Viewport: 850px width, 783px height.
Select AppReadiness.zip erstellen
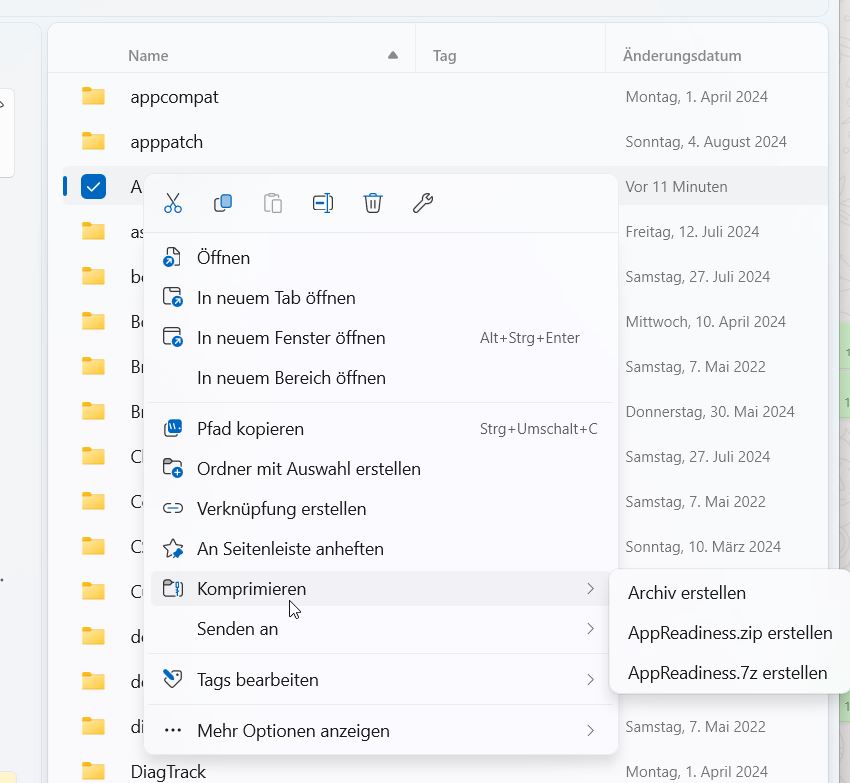pyautogui.click(x=730, y=633)
